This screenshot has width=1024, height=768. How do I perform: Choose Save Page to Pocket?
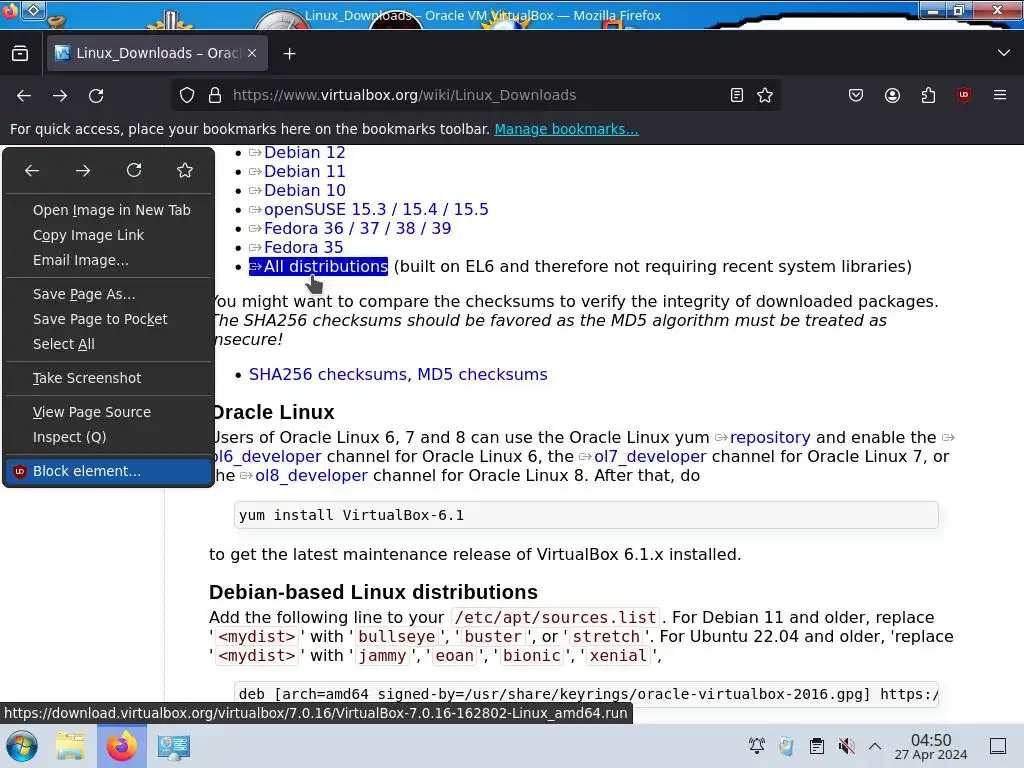pyautogui.click(x=108, y=319)
